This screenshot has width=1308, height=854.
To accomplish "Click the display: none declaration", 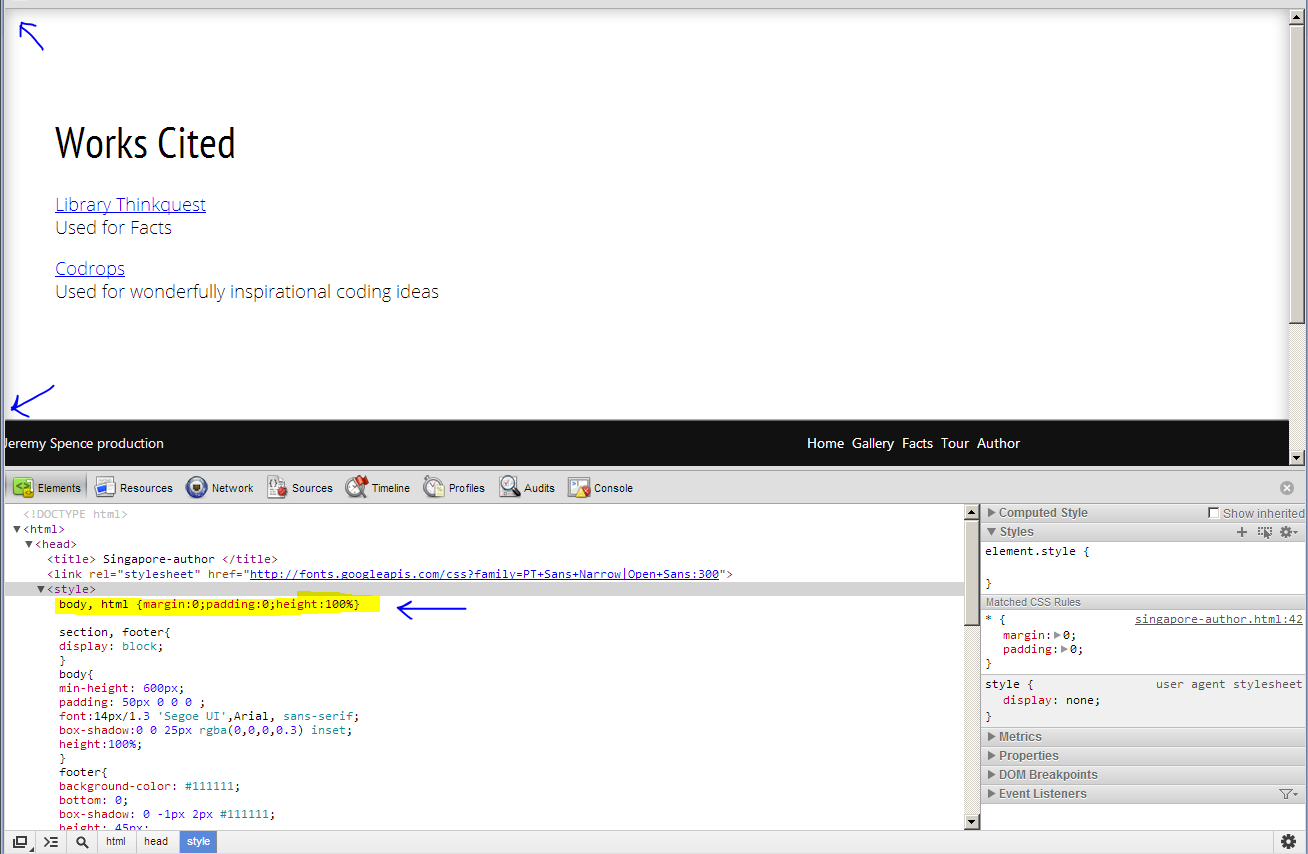I will coord(1051,701).
